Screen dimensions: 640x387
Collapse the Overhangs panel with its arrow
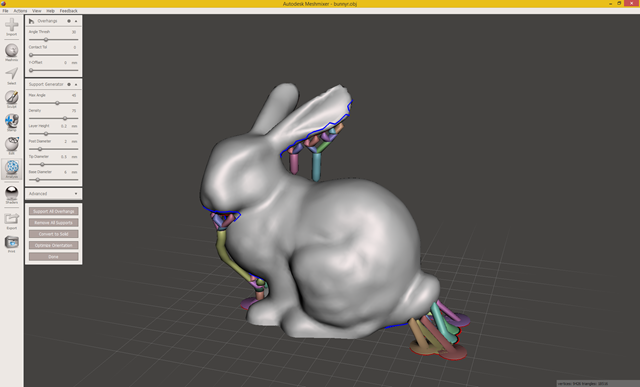tap(76, 21)
